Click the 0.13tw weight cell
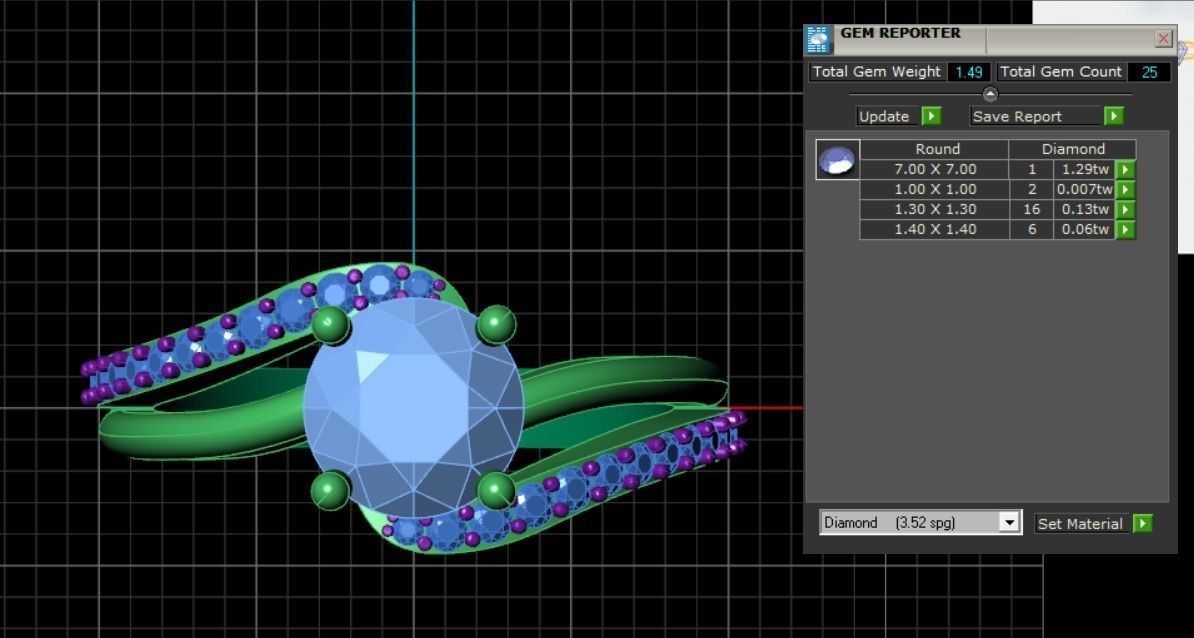Viewport: 1194px width, 638px height. click(1084, 209)
